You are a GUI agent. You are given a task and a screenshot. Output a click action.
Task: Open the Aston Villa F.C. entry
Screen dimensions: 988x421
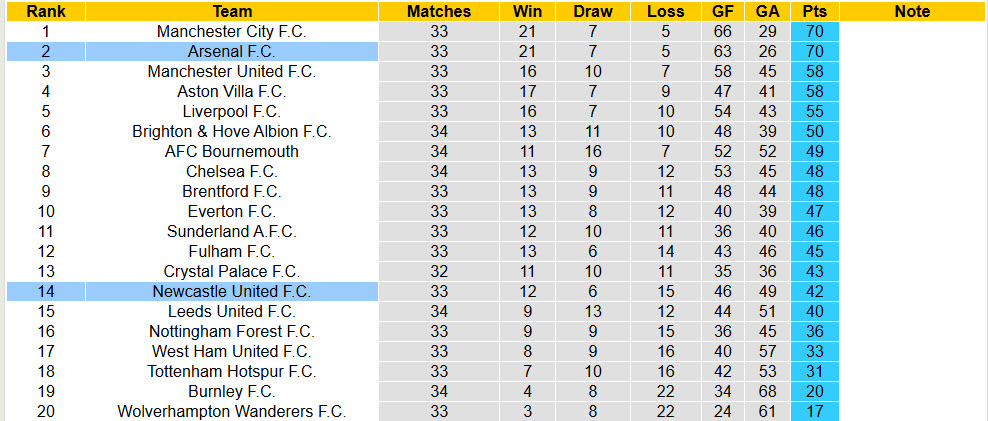(x=232, y=92)
